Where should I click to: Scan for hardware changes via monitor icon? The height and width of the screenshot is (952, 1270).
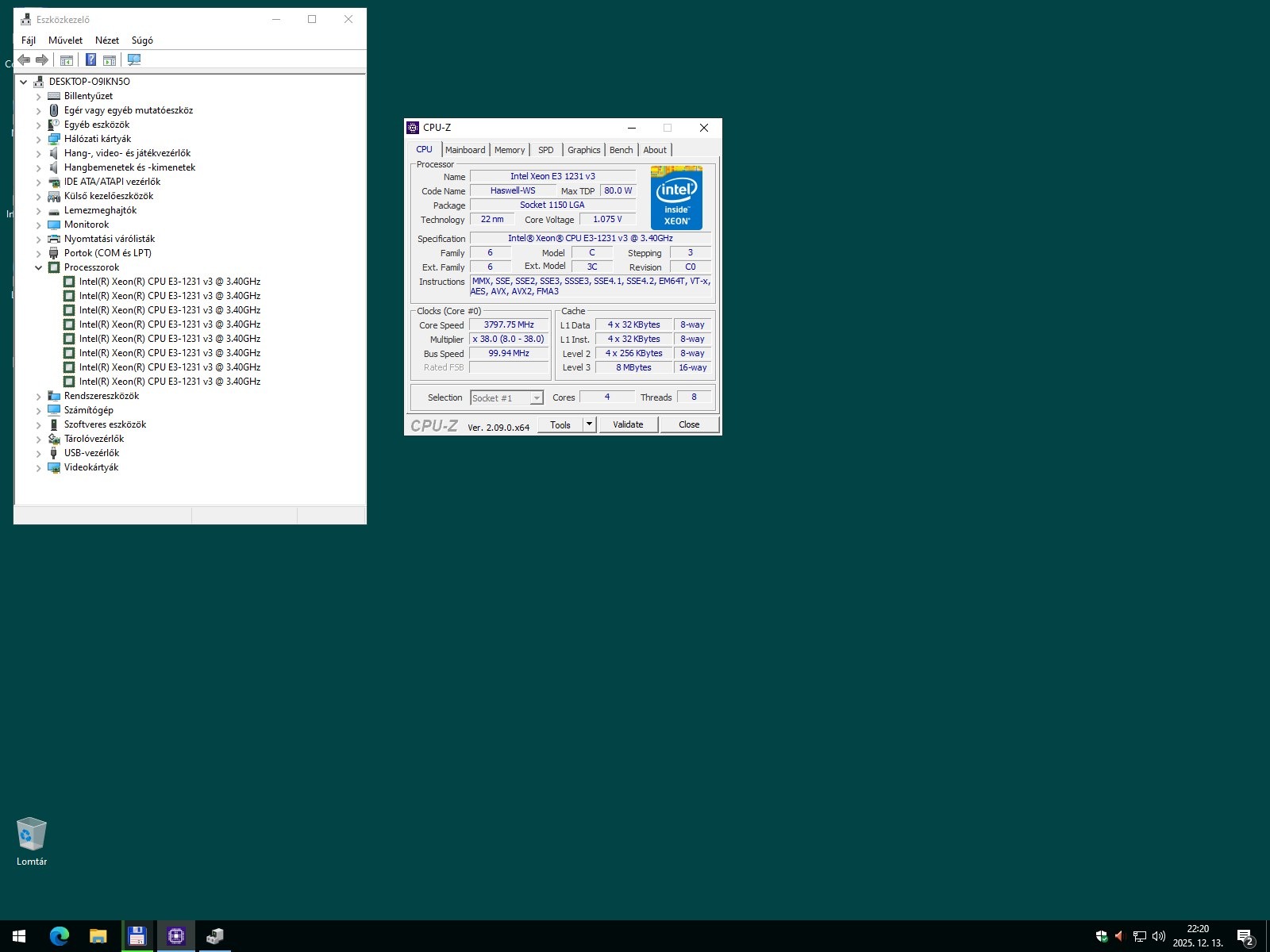[x=134, y=59]
